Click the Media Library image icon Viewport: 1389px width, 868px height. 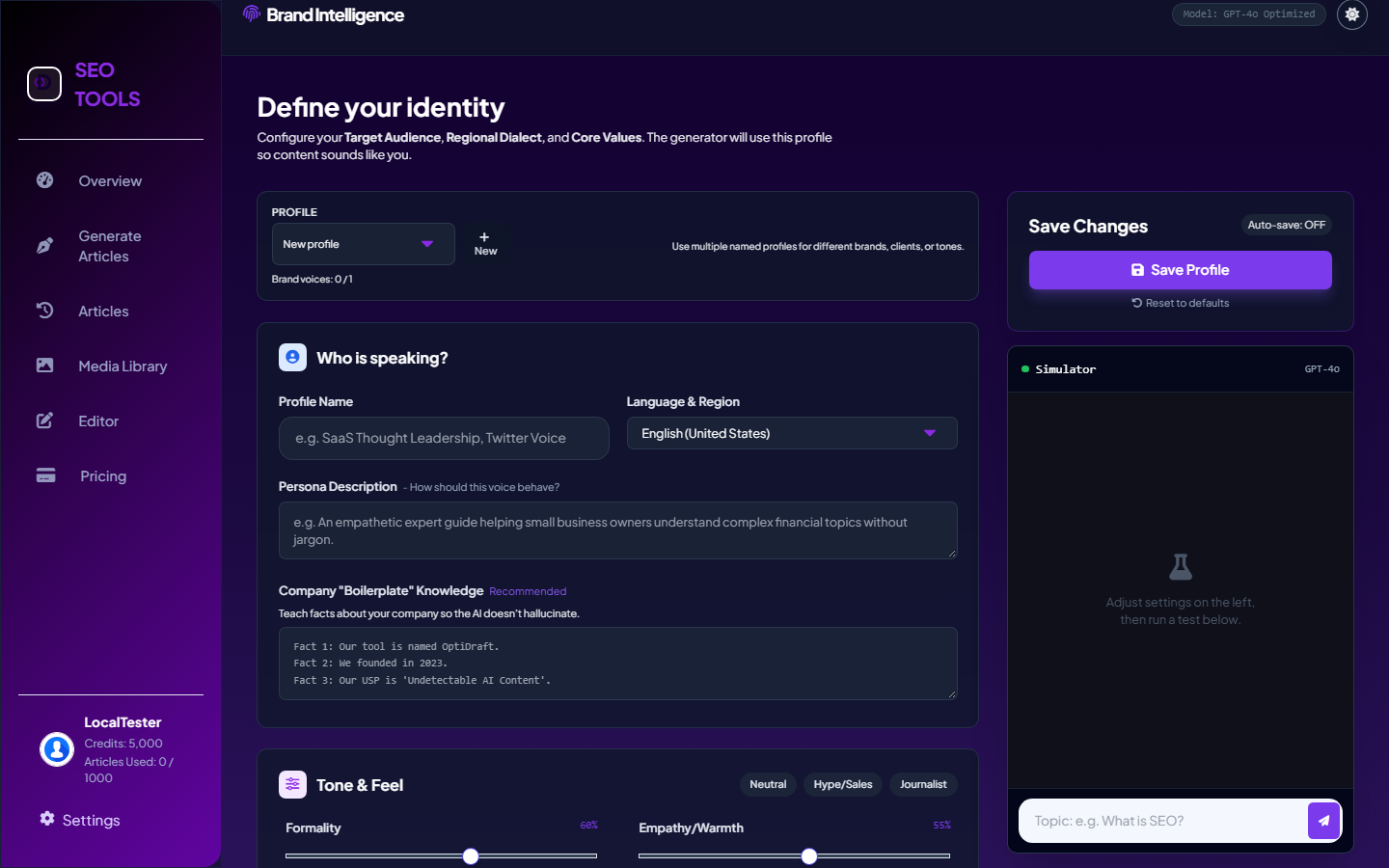(x=44, y=366)
